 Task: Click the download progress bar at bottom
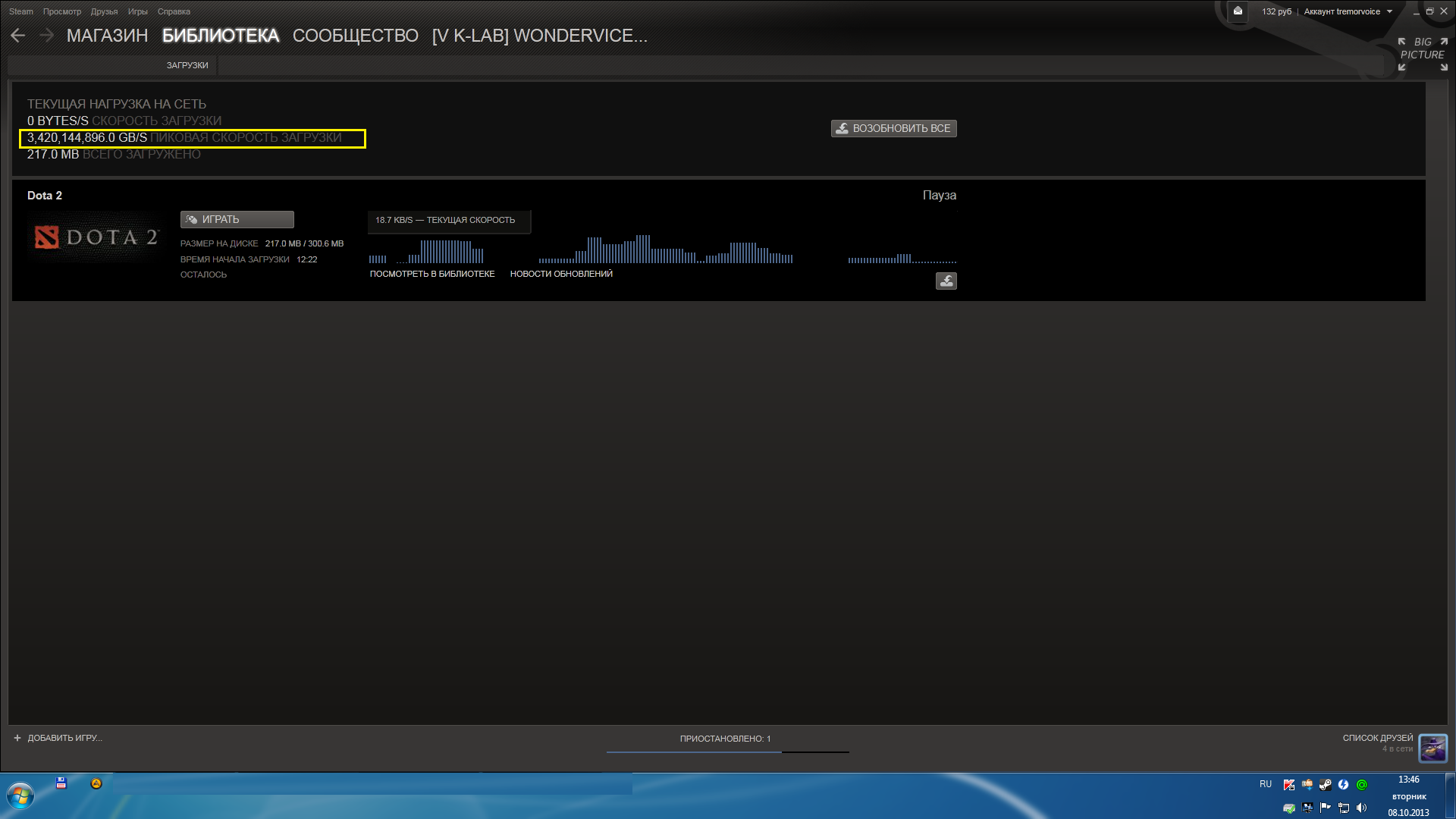pyautogui.click(x=728, y=752)
